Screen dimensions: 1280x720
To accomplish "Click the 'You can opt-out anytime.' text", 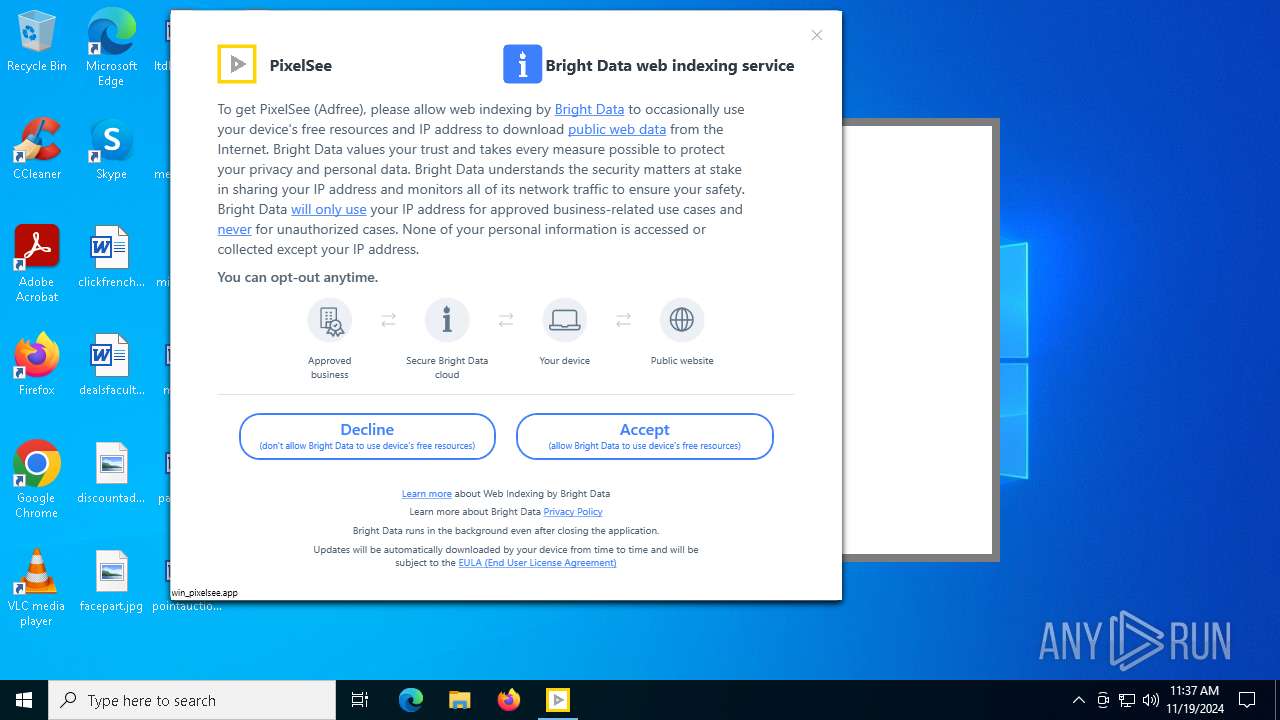I will 298,277.
